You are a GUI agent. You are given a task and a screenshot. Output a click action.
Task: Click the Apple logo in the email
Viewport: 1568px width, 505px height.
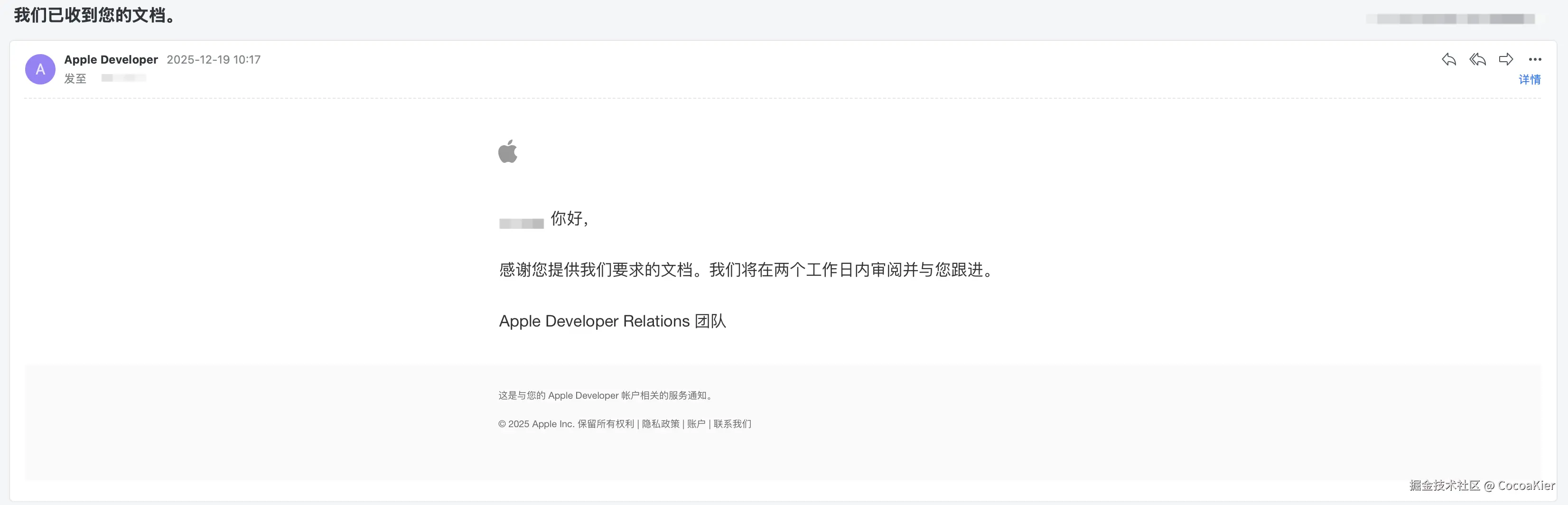(x=508, y=151)
